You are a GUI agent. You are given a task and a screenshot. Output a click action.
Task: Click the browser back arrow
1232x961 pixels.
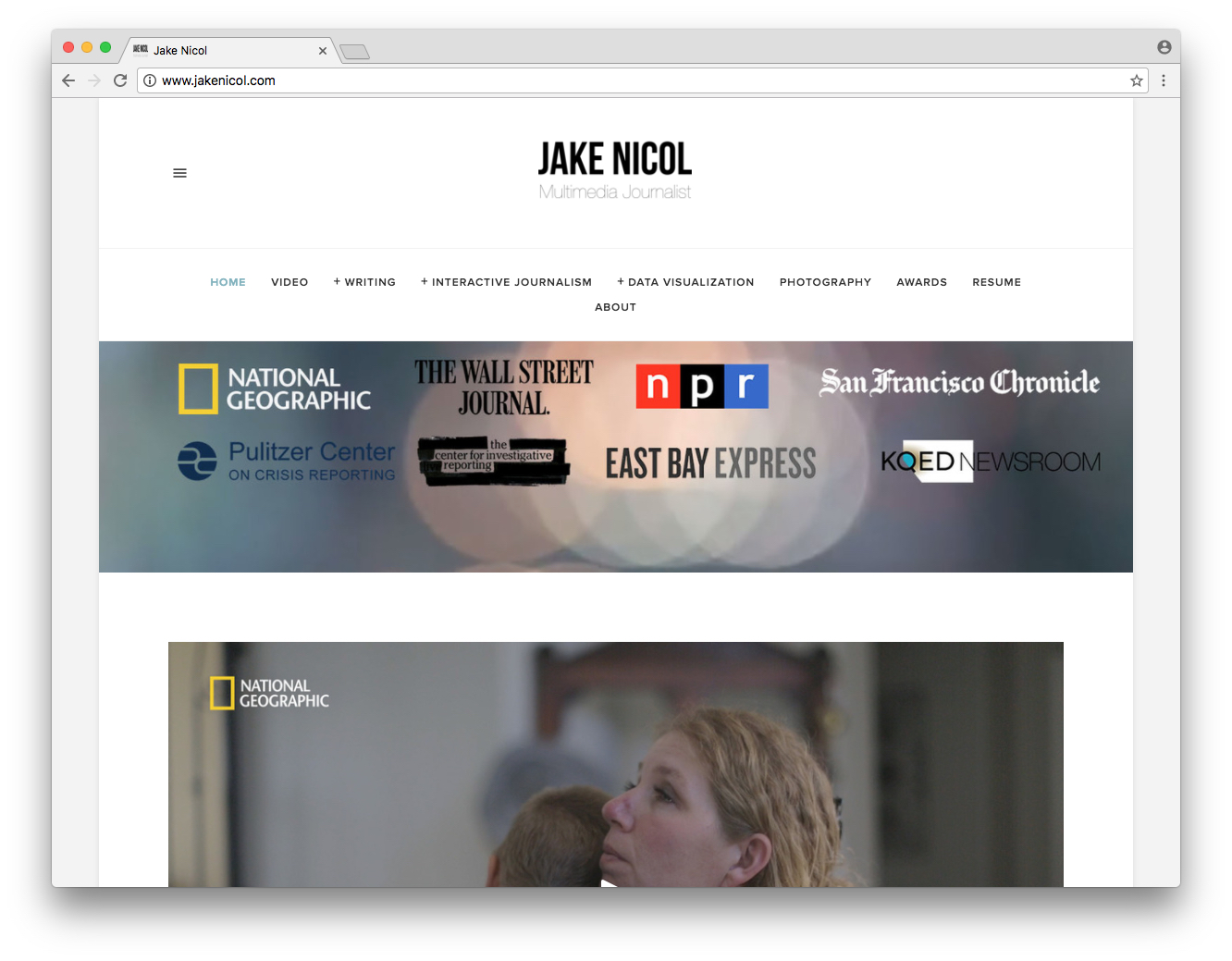(x=68, y=80)
